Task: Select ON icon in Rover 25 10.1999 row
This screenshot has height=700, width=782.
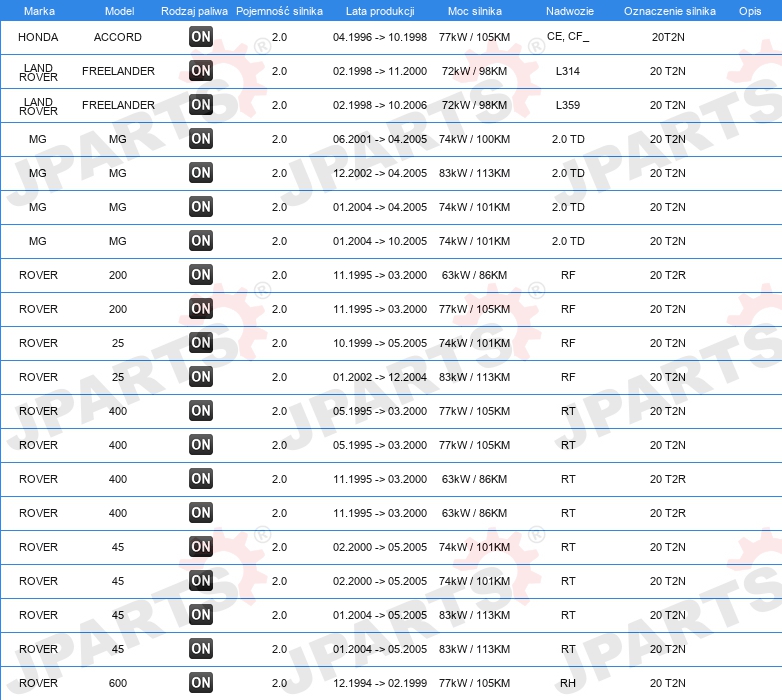Action: tap(201, 343)
